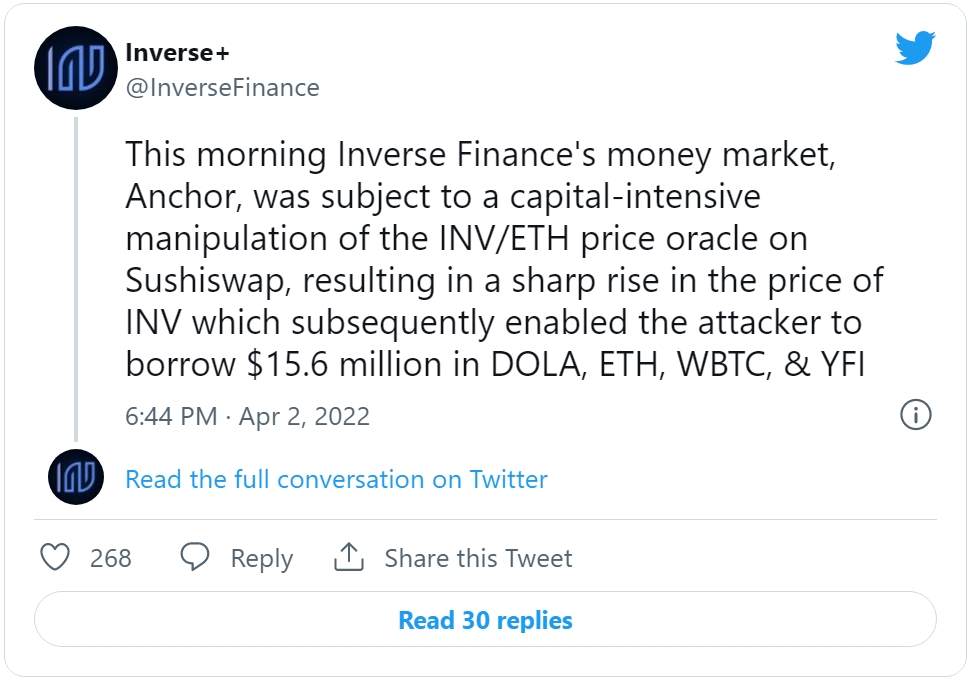Read the full conversation on Twitter
Screen dimensions: 968x680
[336, 479]
